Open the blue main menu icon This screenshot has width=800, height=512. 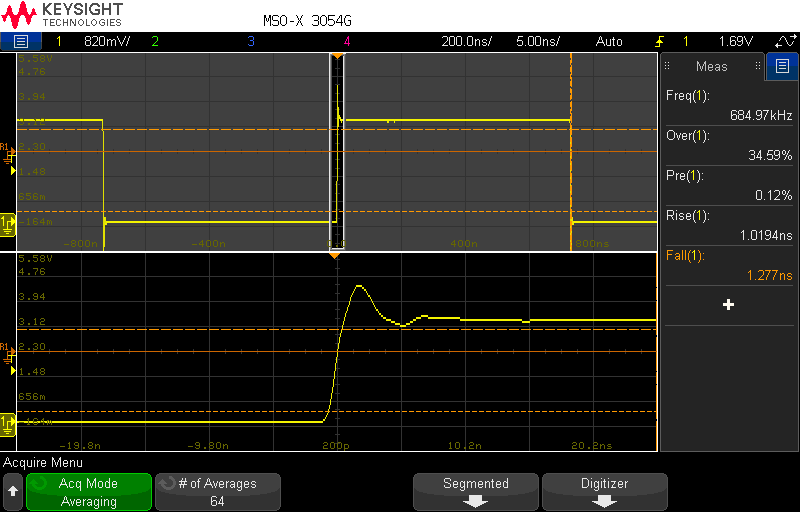click(21, 41)
